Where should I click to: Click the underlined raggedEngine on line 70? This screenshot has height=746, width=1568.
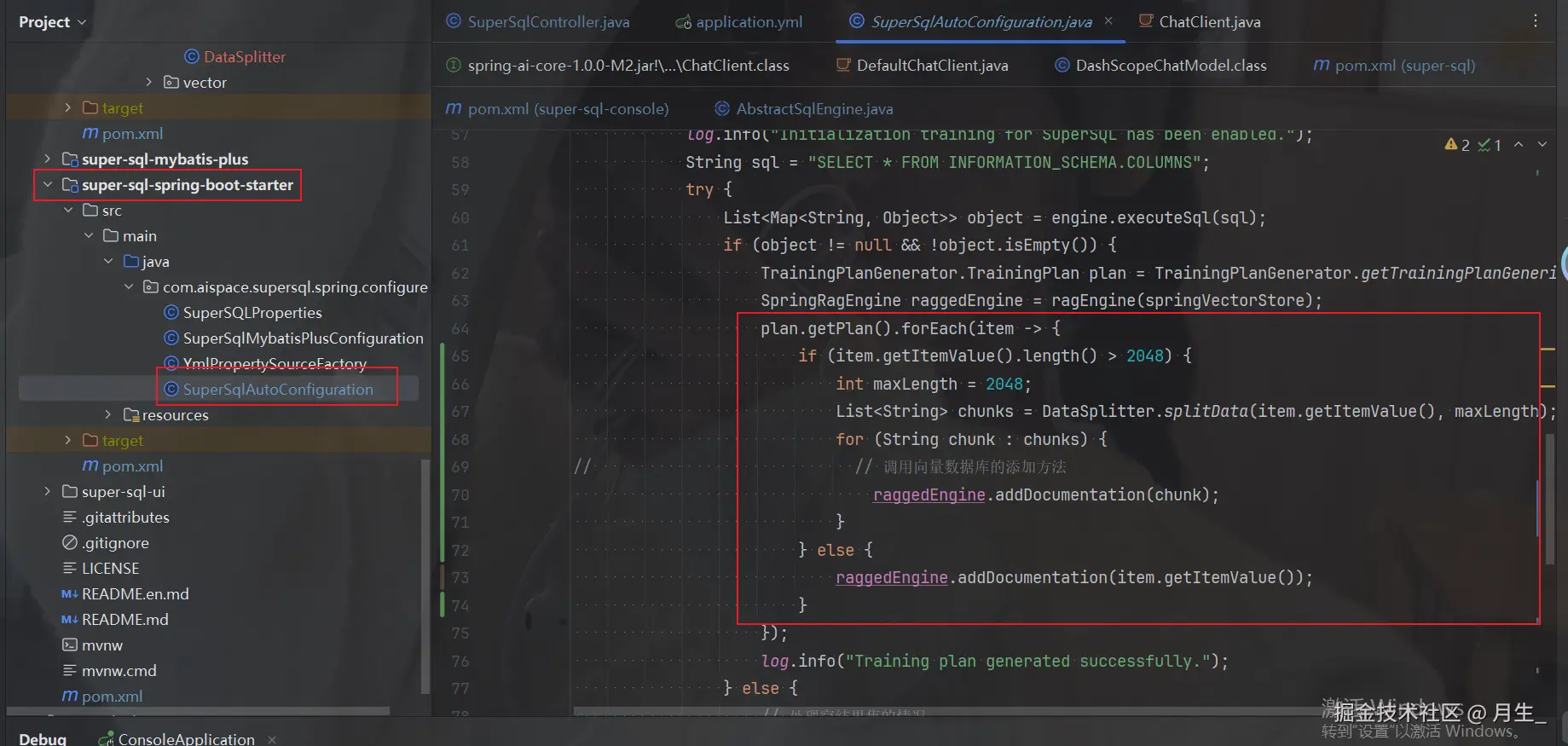(x=929, y=495)
